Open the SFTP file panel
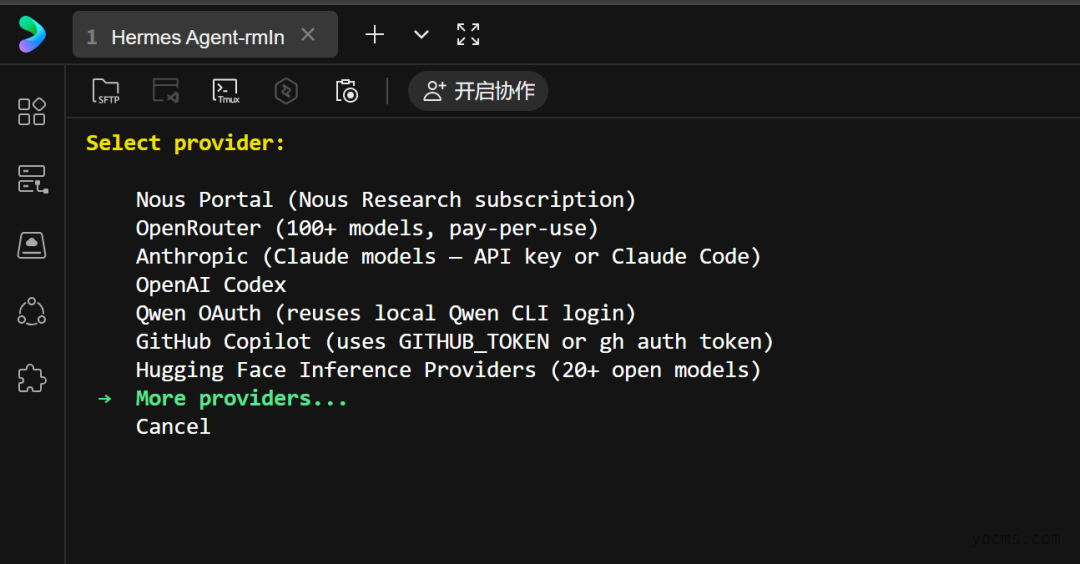 (106, 92)
